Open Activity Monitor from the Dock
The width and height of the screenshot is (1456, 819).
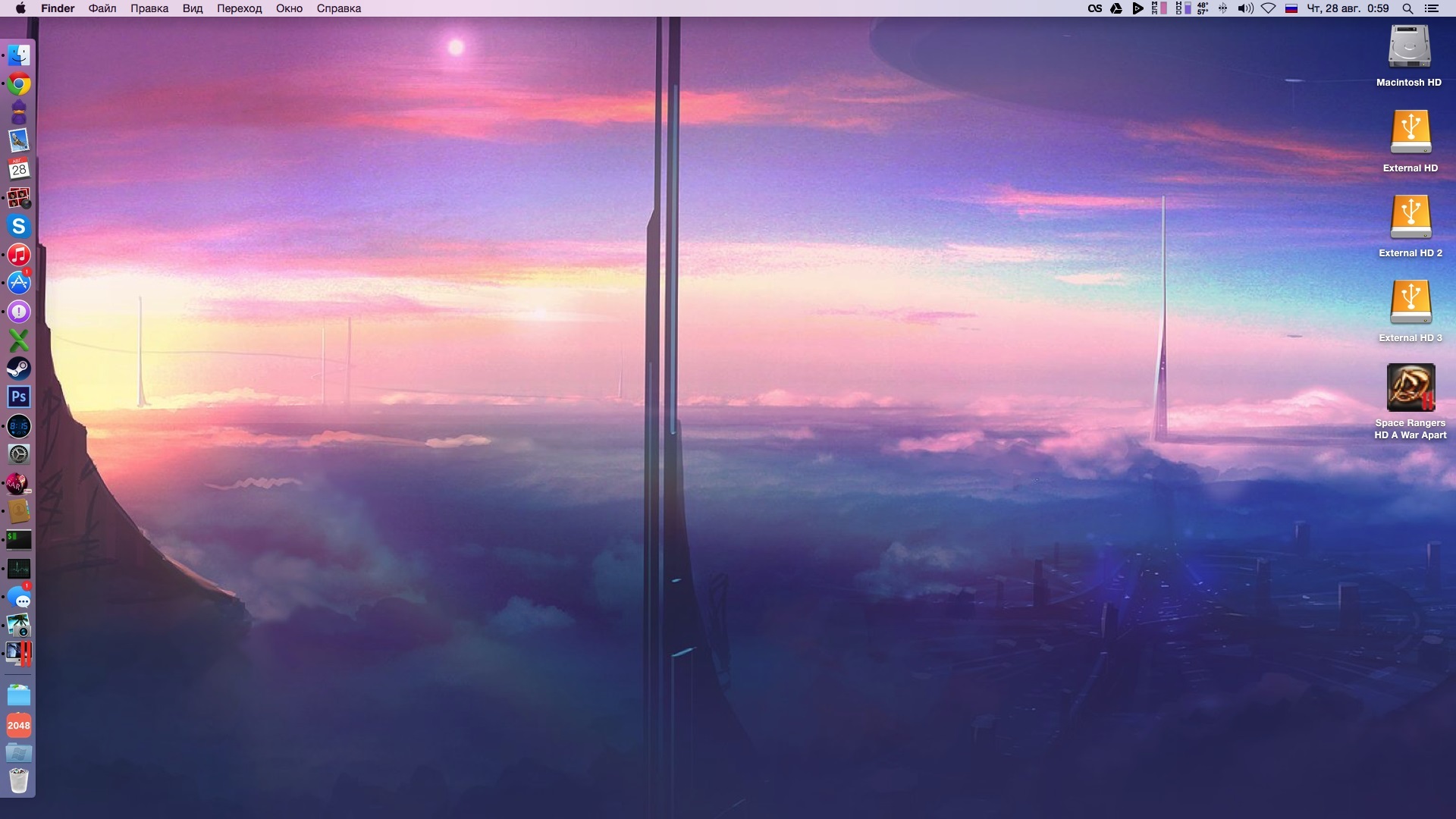pyautogui.click(x=19, y=569)
